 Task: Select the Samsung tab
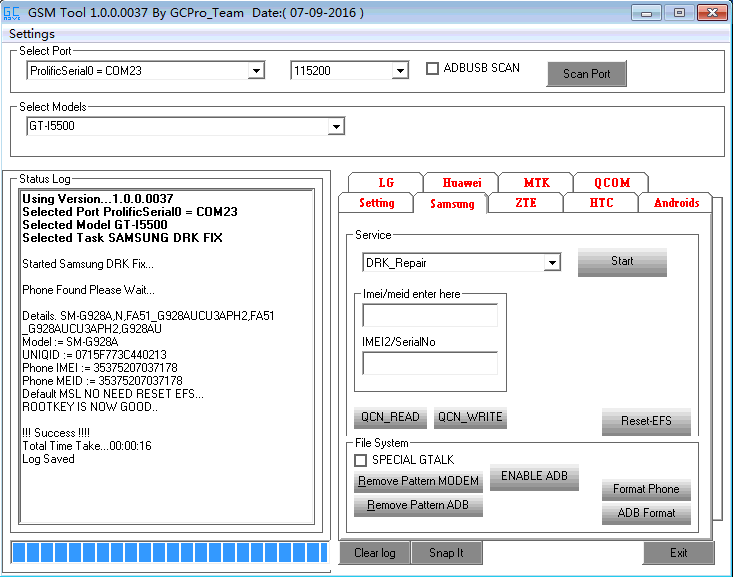[452, 203]
